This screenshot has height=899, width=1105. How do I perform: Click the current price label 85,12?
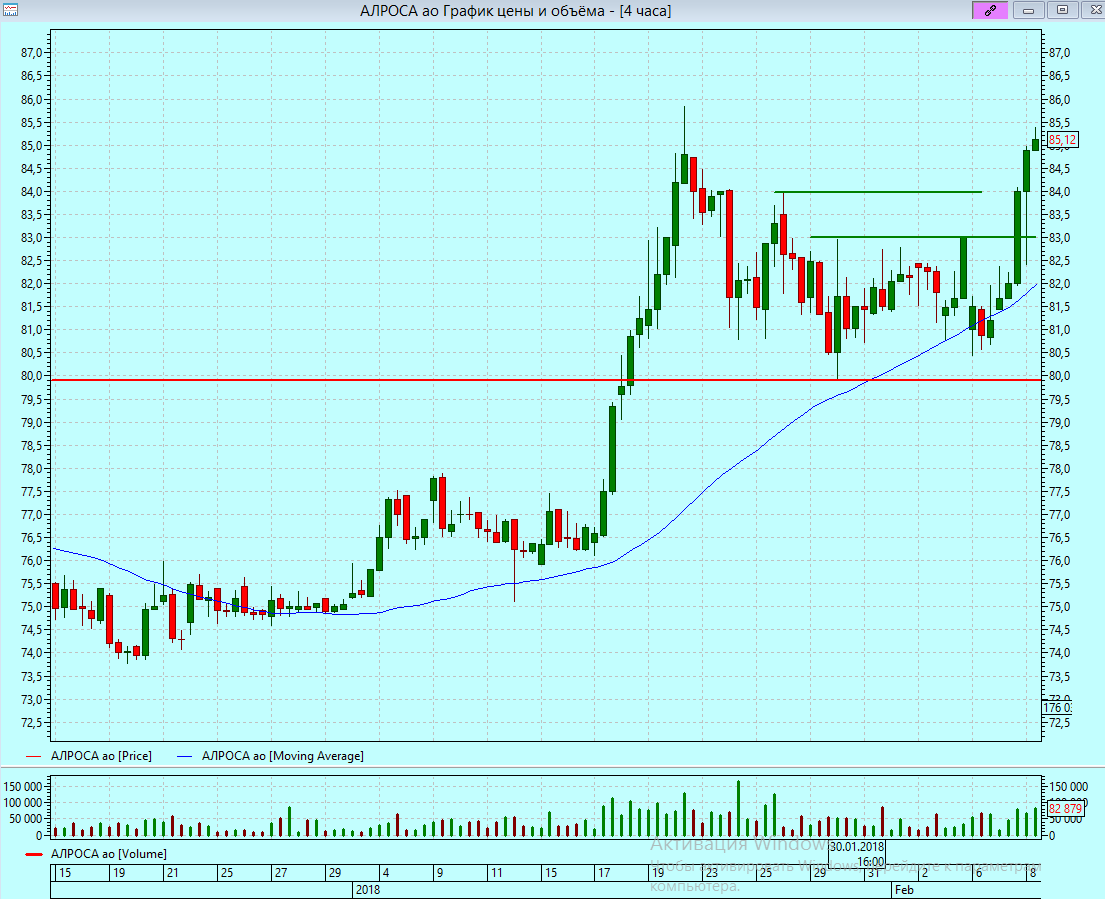coord(1062,140)
